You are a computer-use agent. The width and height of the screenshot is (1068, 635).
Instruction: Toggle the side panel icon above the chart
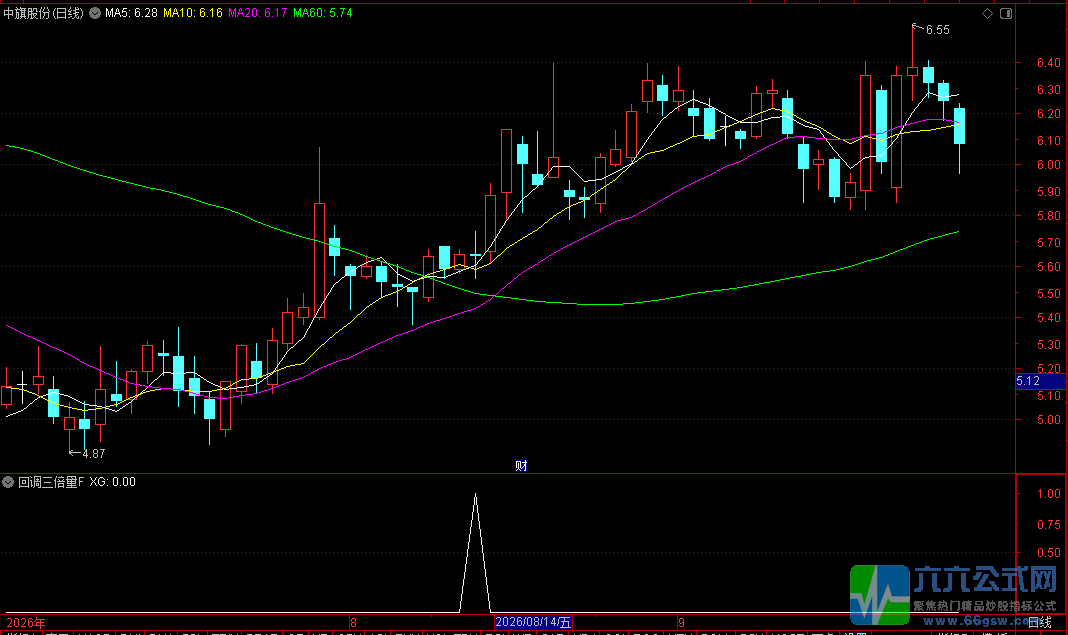pyautogui.click(x=1006, y=14)
